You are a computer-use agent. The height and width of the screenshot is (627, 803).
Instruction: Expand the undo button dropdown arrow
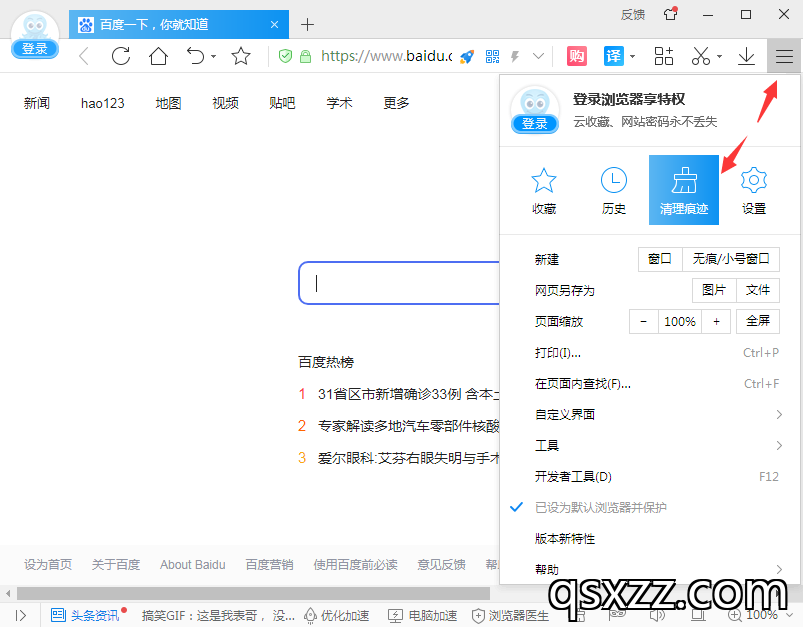pos(214,56)
